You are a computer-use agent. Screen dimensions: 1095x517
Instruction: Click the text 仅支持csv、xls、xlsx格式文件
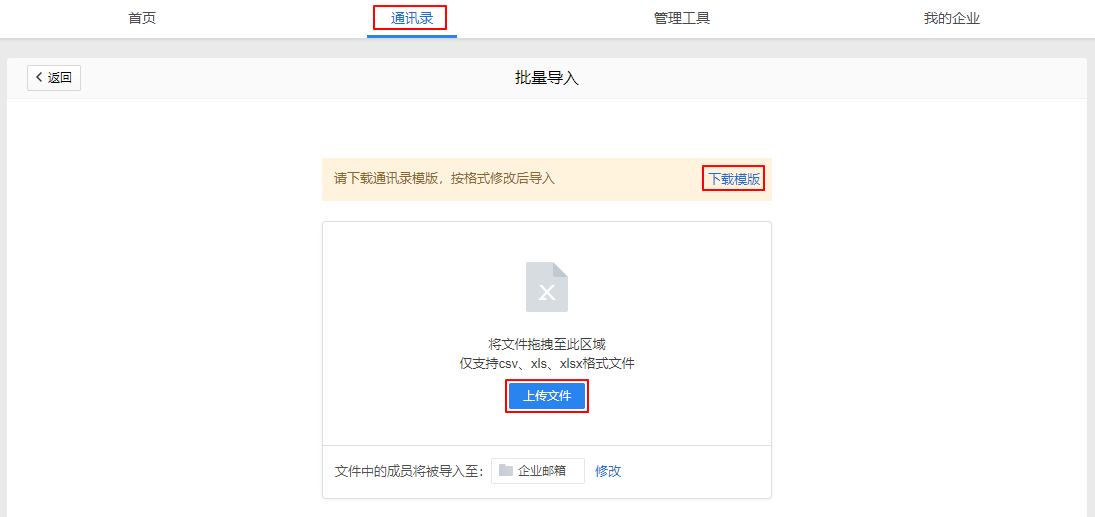pos(547,363)
